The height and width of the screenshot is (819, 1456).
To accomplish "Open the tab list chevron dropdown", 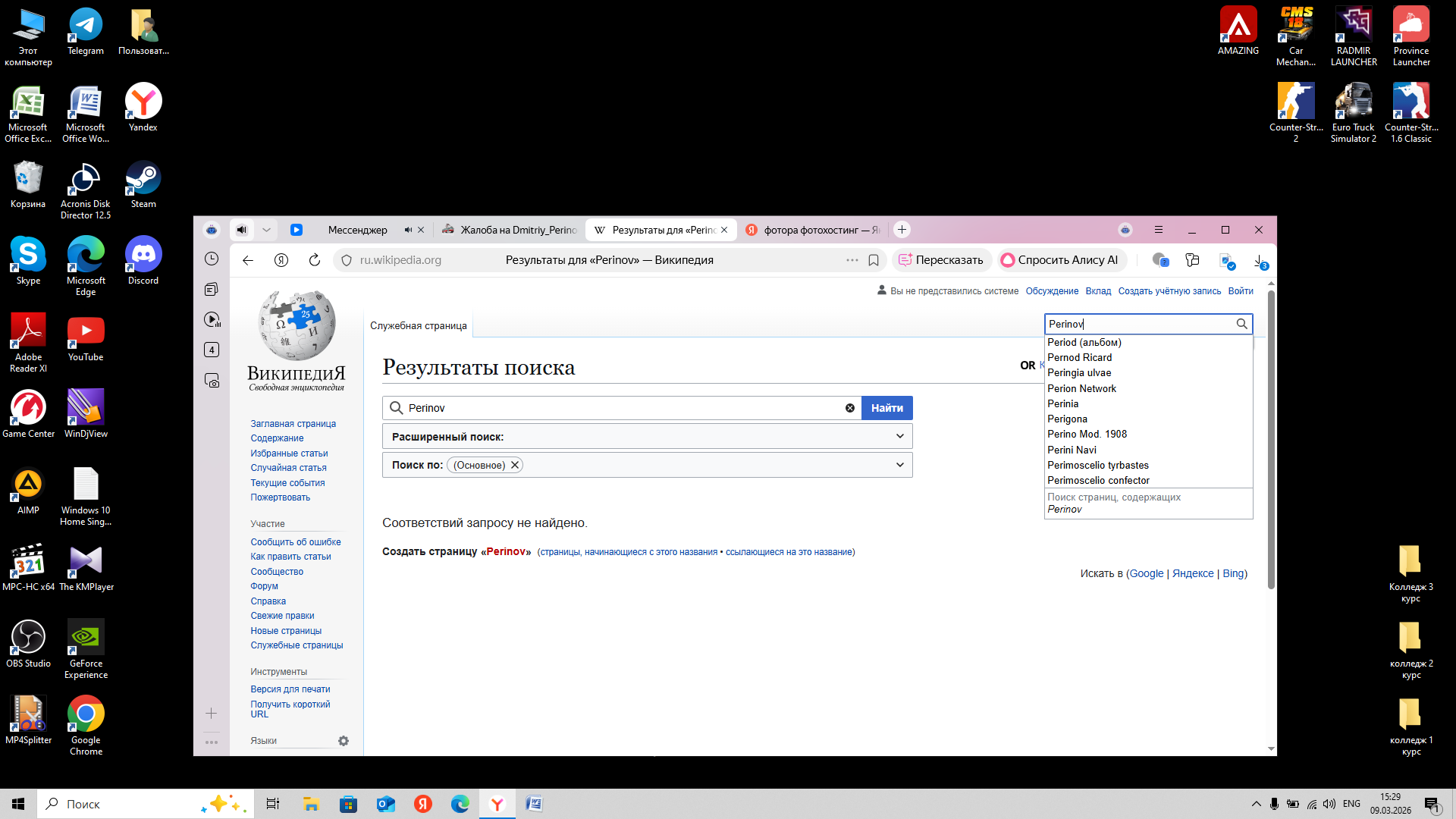I will tap(266, 230).
